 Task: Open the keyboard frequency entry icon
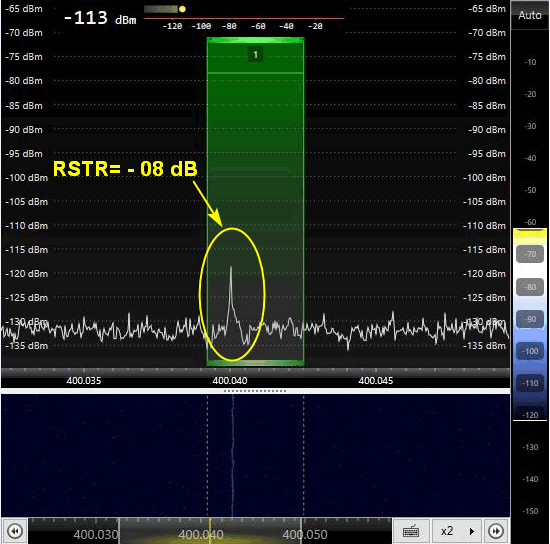pos(411,531)
